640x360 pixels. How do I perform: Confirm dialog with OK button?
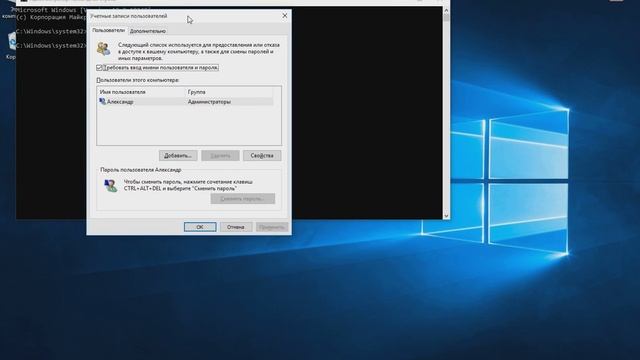pyautogui.click(x=200, y=227)
